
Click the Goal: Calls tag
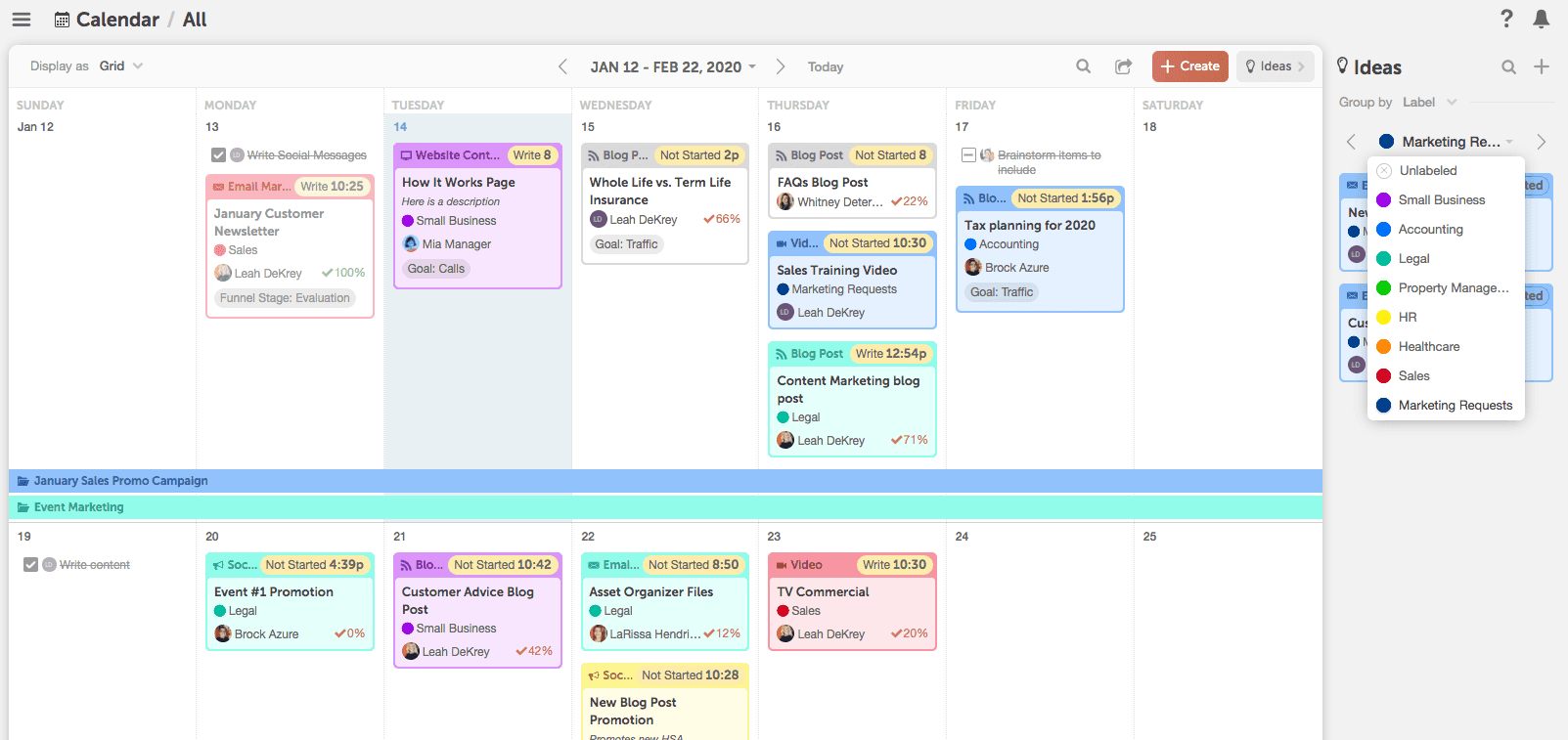[436, 269]
